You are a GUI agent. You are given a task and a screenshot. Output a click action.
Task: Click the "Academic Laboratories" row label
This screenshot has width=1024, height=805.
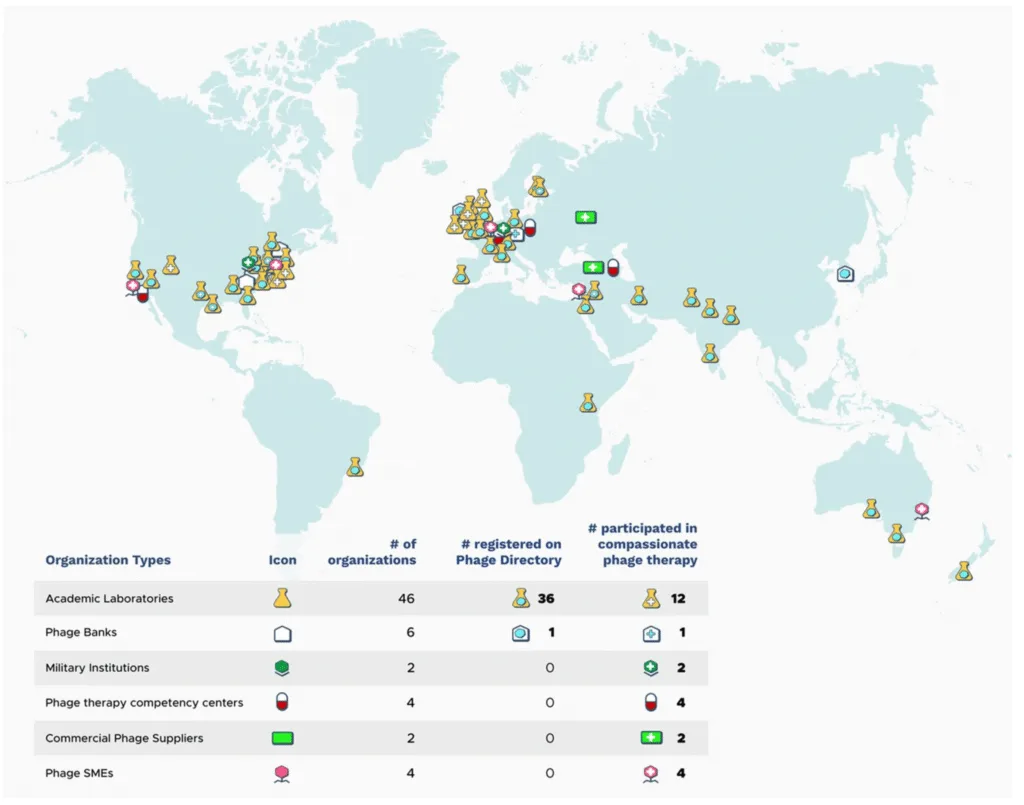click(109, 599)
